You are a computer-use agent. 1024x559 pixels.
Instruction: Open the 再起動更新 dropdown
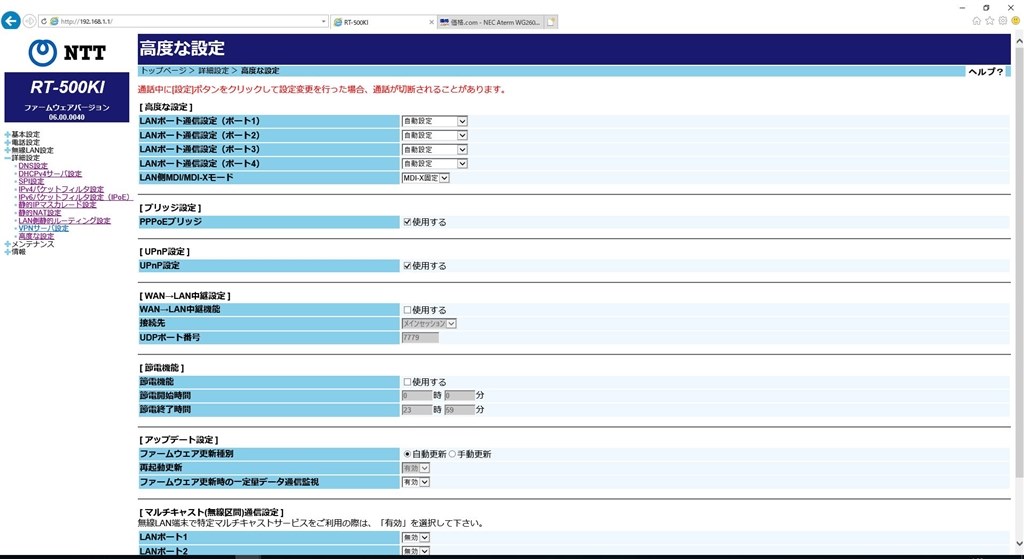coord(416,468)
